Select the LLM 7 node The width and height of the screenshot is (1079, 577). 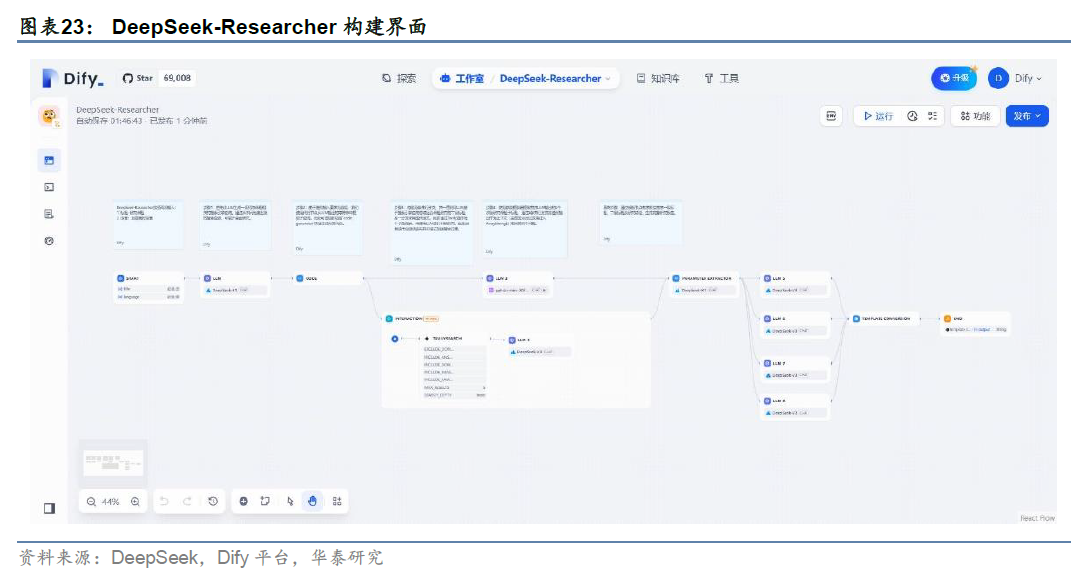(x=795, y=369)
